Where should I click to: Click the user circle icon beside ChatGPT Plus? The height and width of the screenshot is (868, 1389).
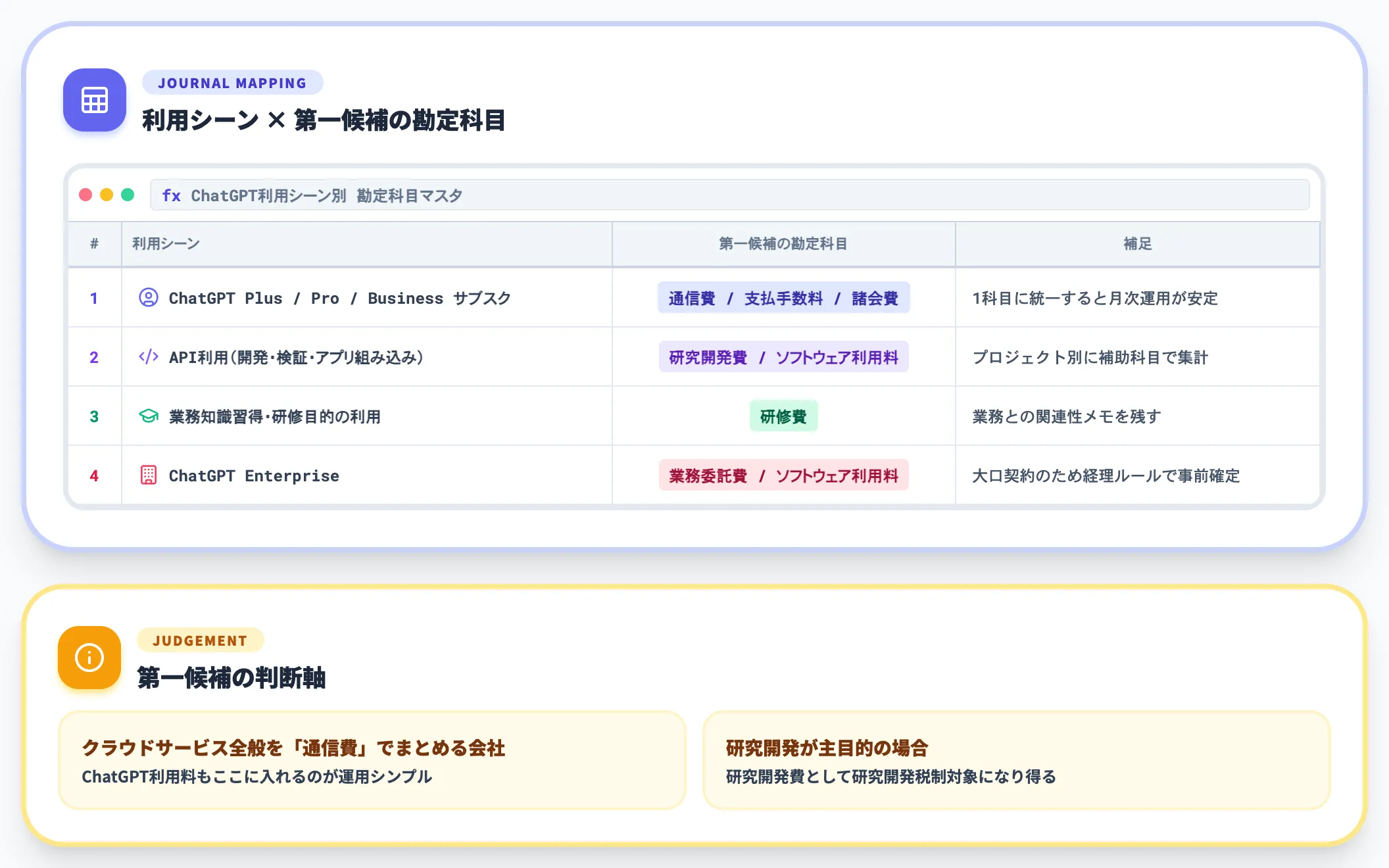[149, 298]
